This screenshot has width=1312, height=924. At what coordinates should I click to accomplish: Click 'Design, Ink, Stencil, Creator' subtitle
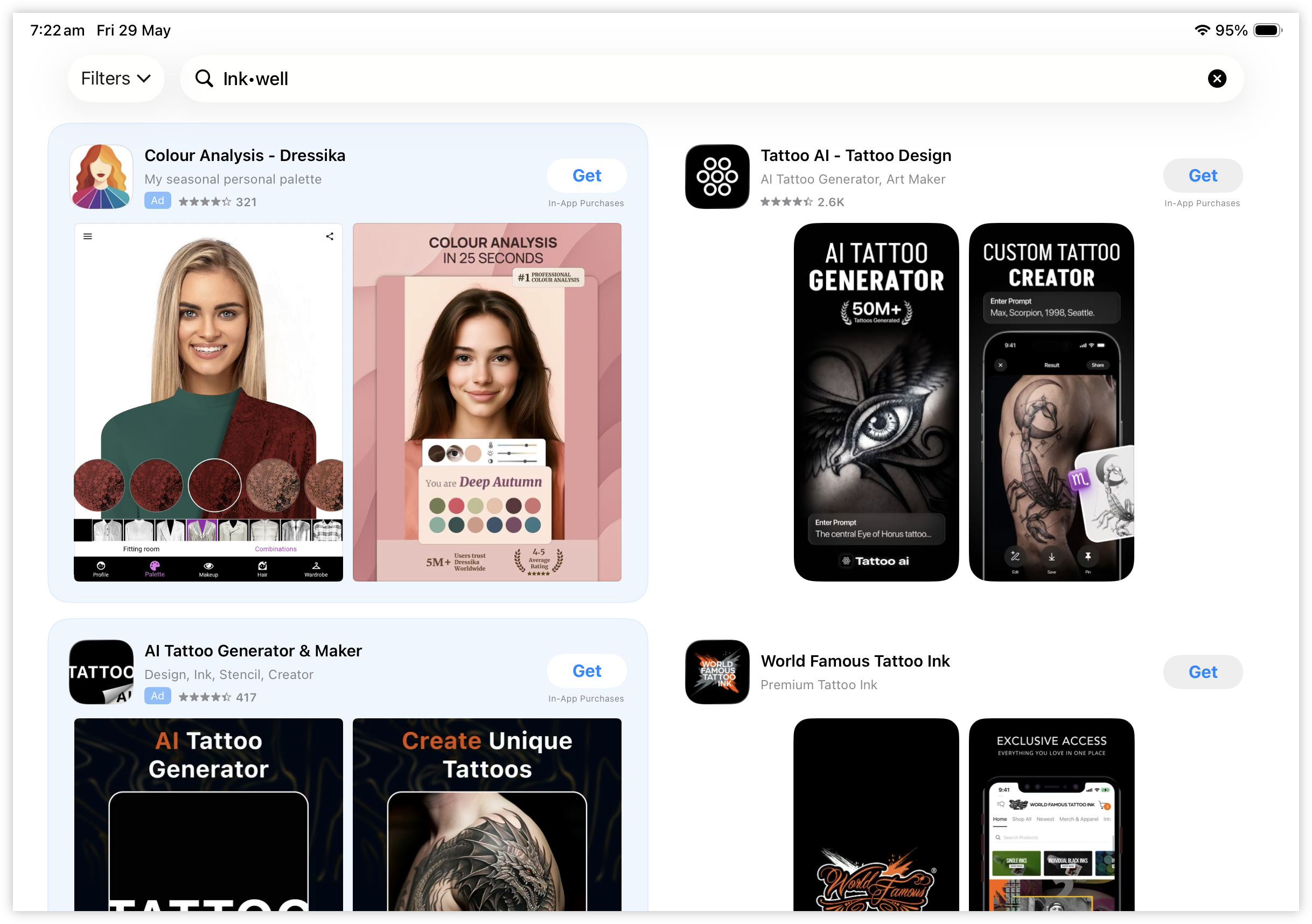click(228, 674)
